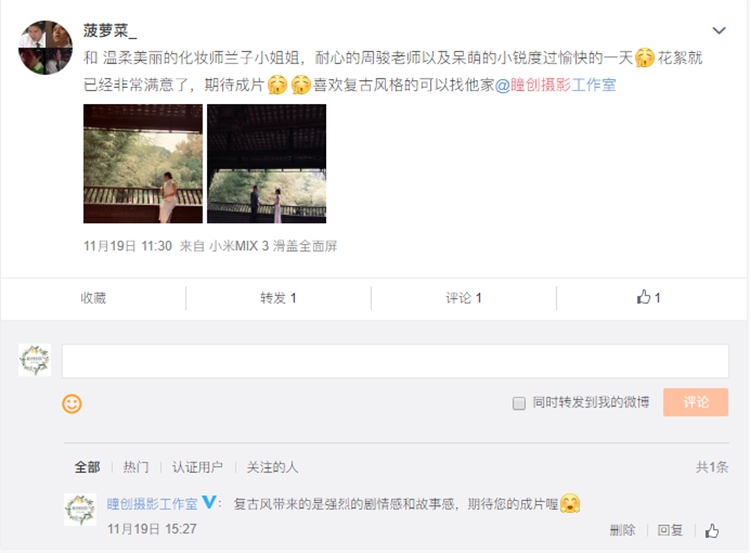Toggle 同时转发到我的微博 checkbox

[519, 403]
